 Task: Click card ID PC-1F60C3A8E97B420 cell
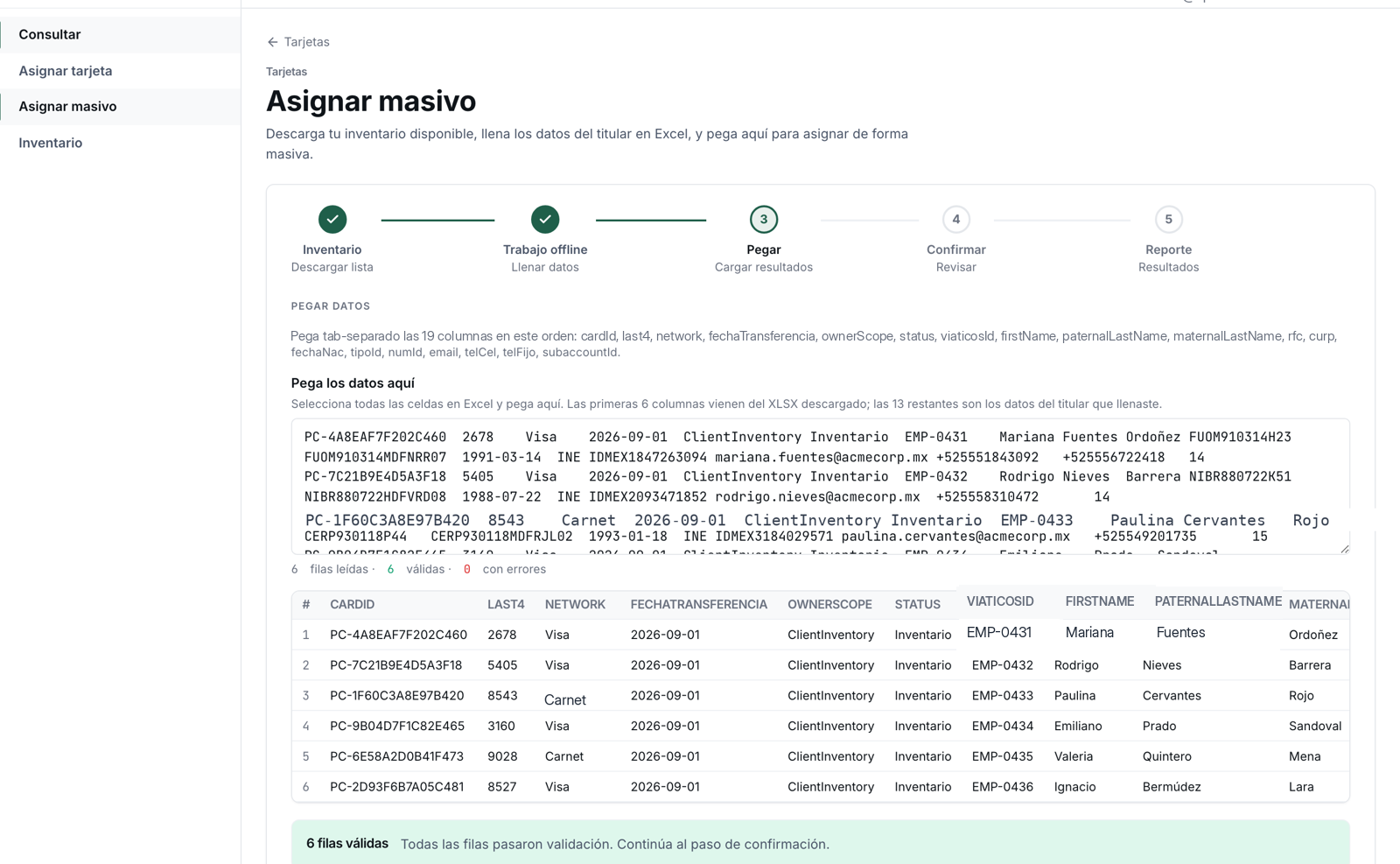(x=396, y=696)
